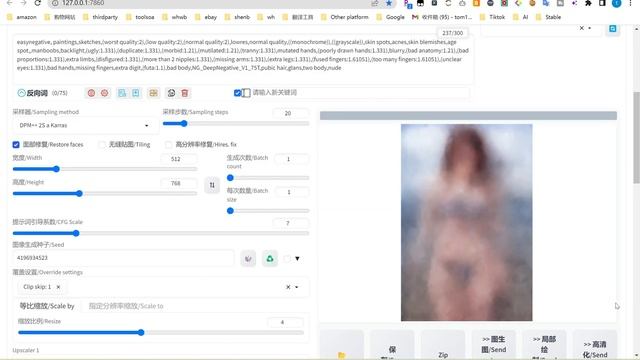Image resolution: width=640 pixels, height=360 pixels.
Task: Click the CFG Scale value box
Action: [x=290, y=223]
